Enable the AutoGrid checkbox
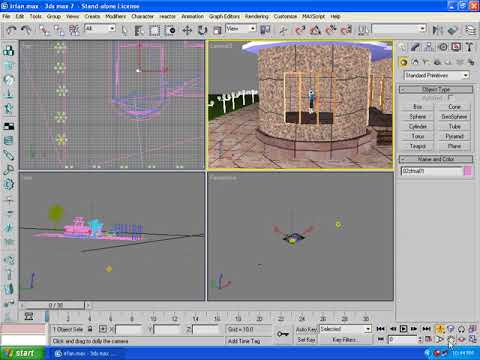This screenshot has width=480, height=360. point(451,98)
